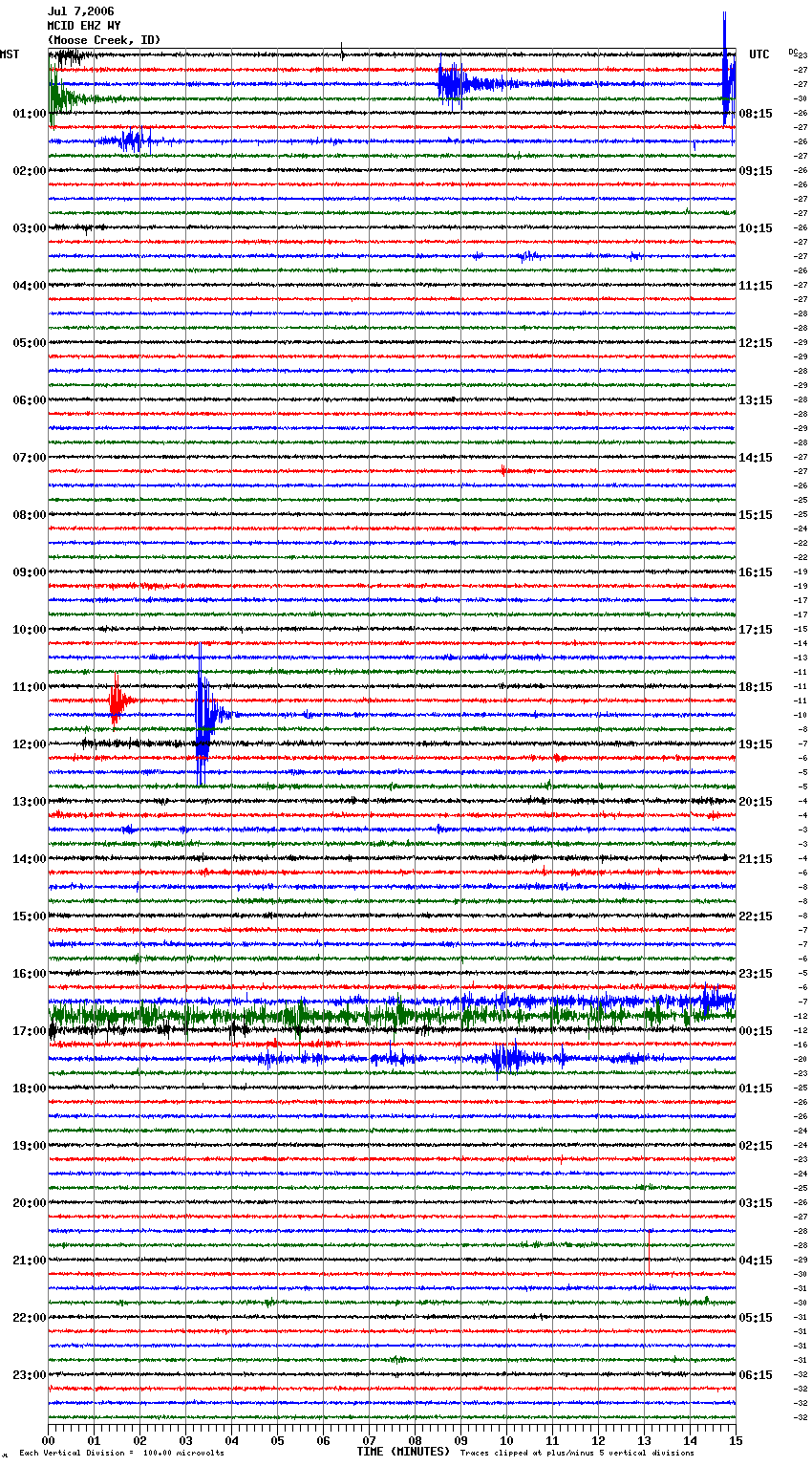Click minute "08" on the bottom axis
This screenshot has width=812, height=1466.
pos(415,1440)
